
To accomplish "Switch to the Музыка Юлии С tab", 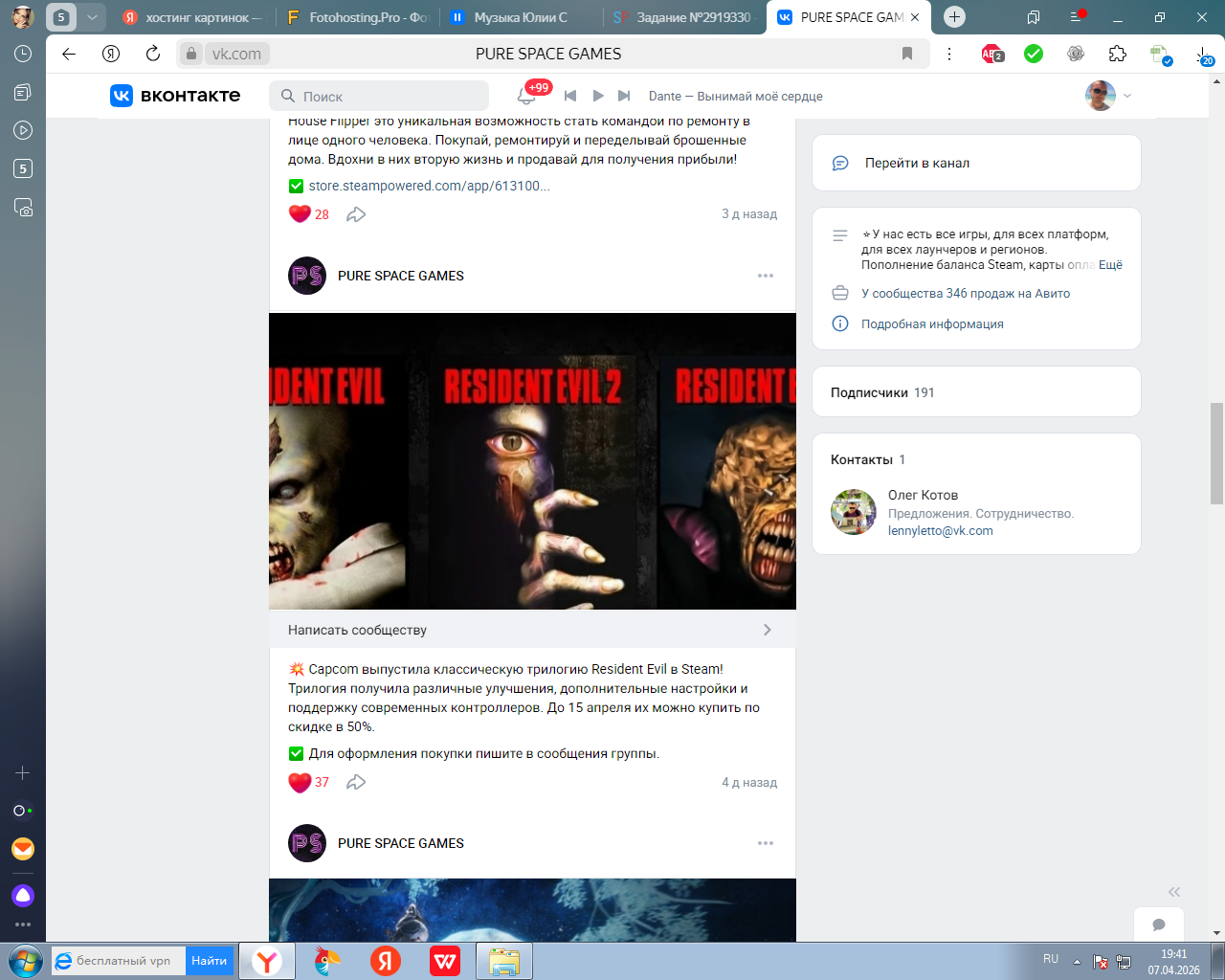I will (x=521, y=17).
